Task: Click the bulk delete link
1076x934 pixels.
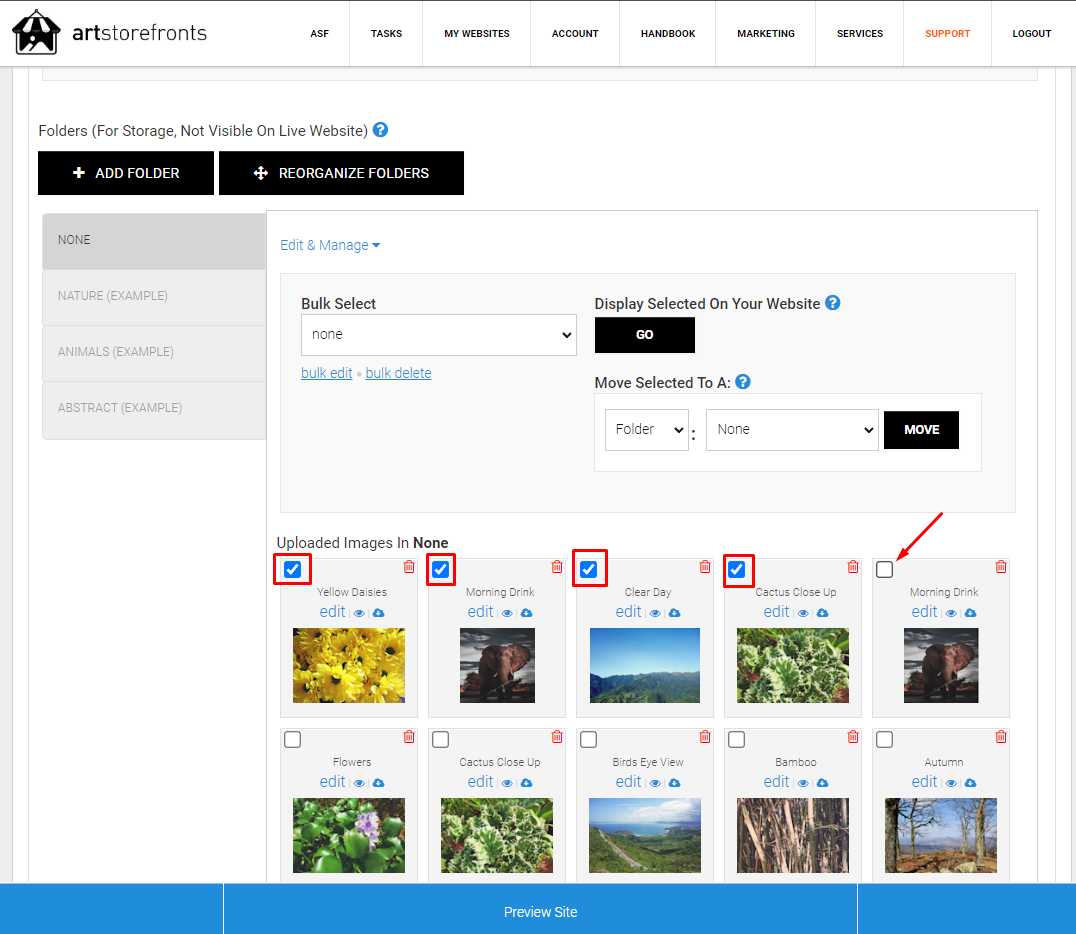Action: coord(398,372)
